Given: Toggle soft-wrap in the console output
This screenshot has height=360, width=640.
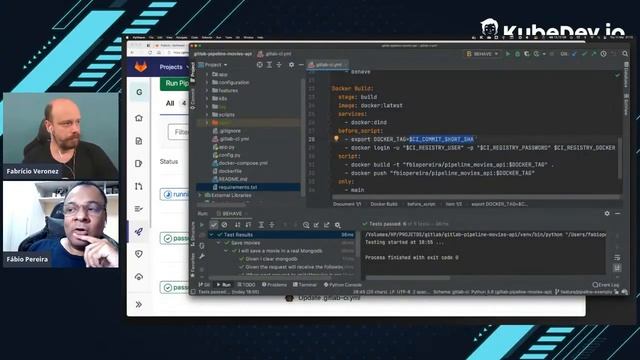Looking at the screenshot, I should (x=617, y=258).
